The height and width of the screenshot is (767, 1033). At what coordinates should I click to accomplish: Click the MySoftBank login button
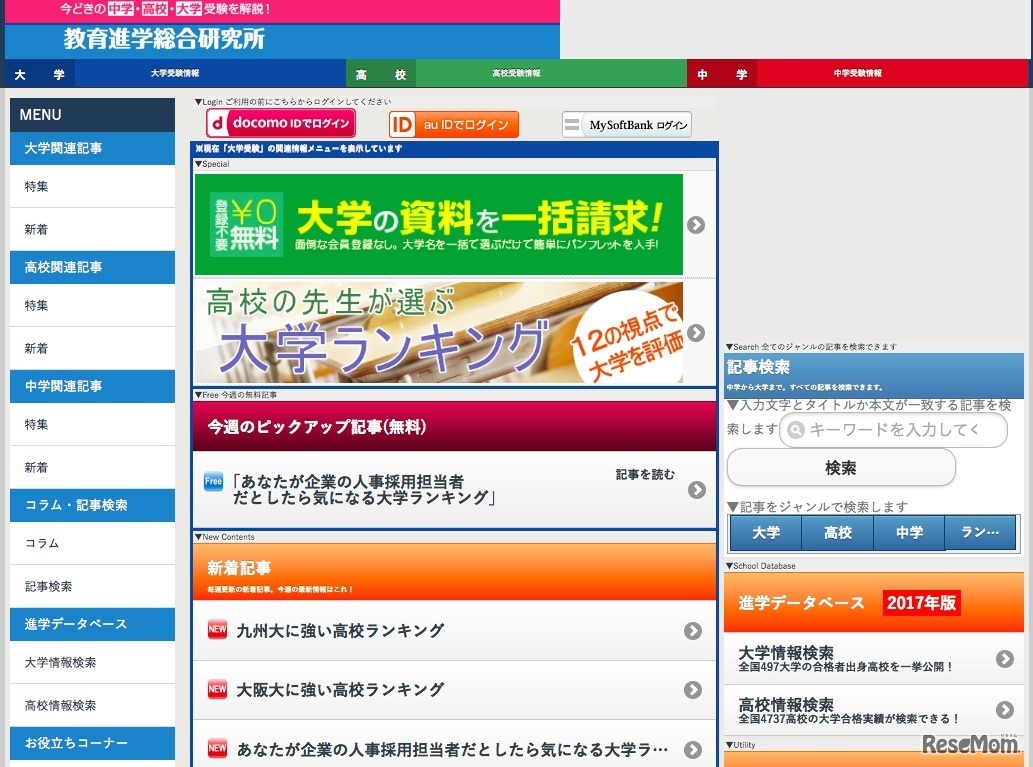click(x=627, y=125)
